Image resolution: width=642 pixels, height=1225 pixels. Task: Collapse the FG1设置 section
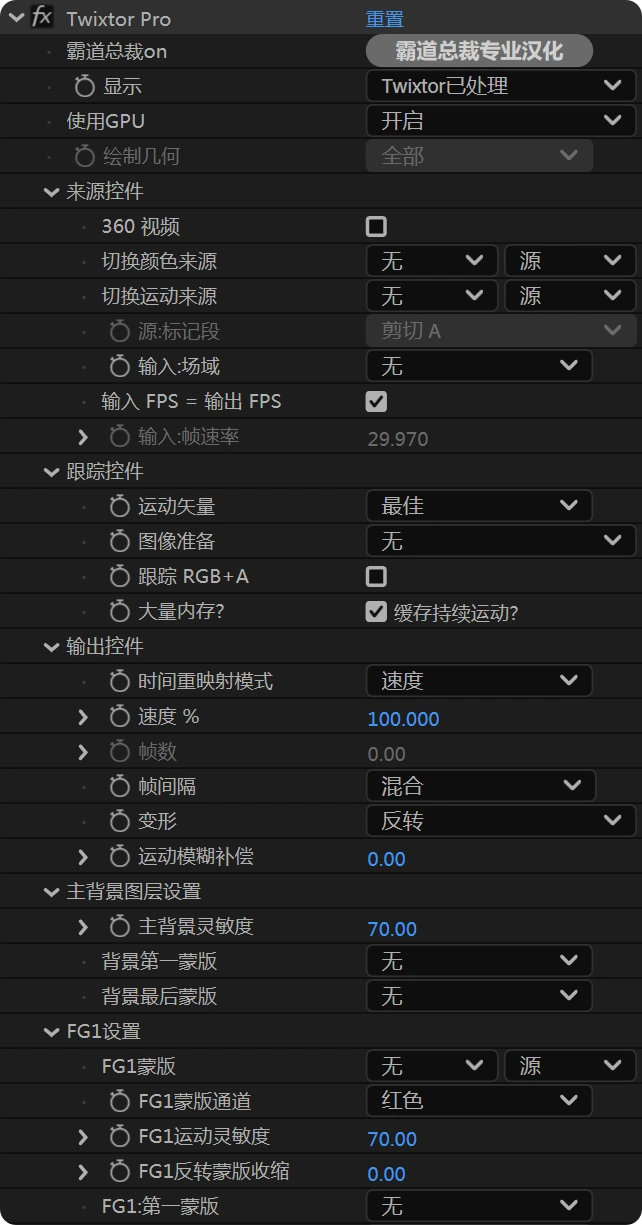[x=51, y=1032]
